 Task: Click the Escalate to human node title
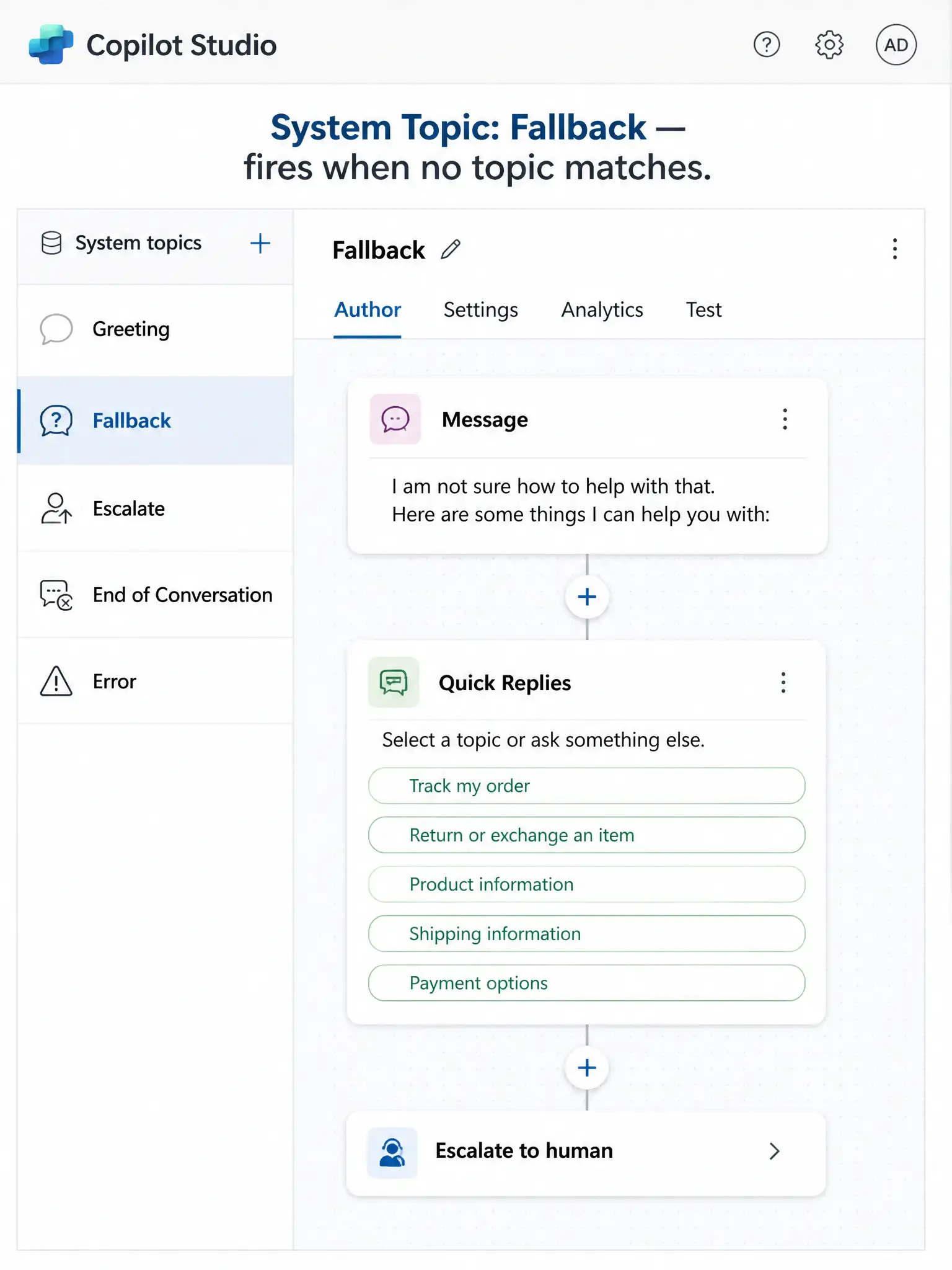pos(524,1151)
